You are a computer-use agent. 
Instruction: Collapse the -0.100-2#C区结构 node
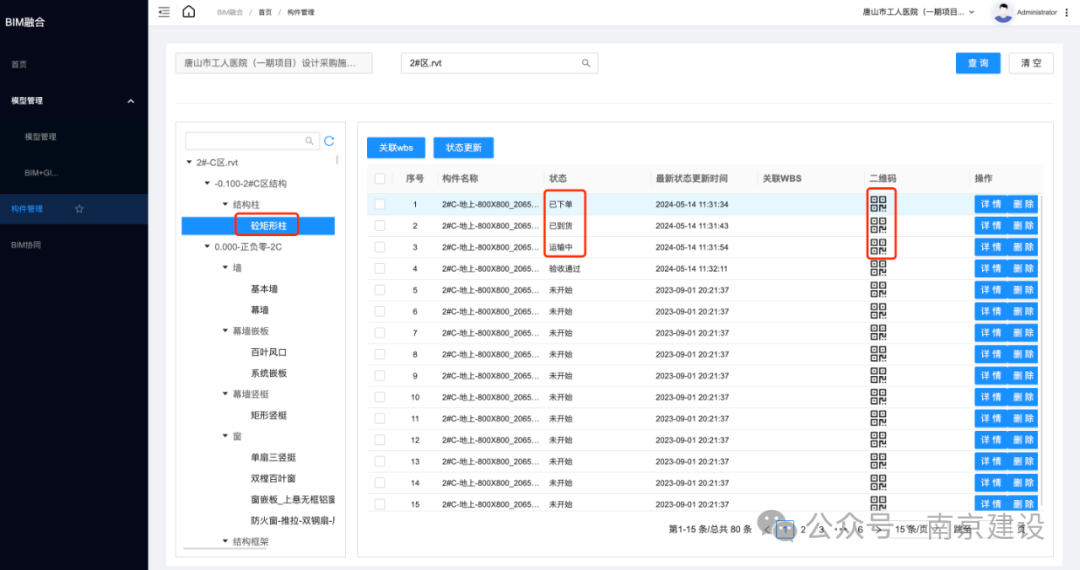[207, 183]
